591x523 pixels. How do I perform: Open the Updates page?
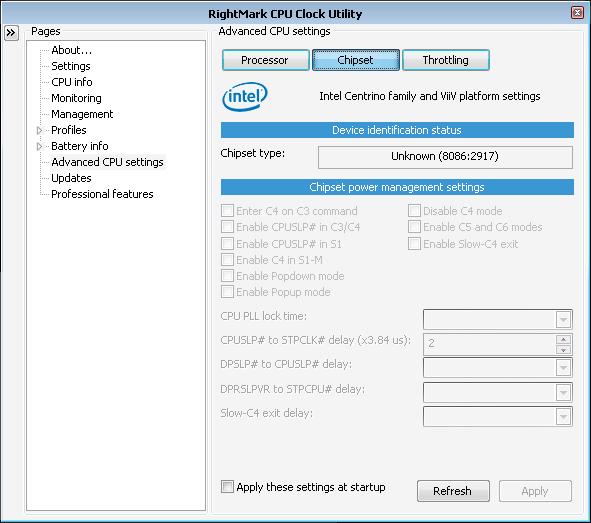[x=71, y=178]
